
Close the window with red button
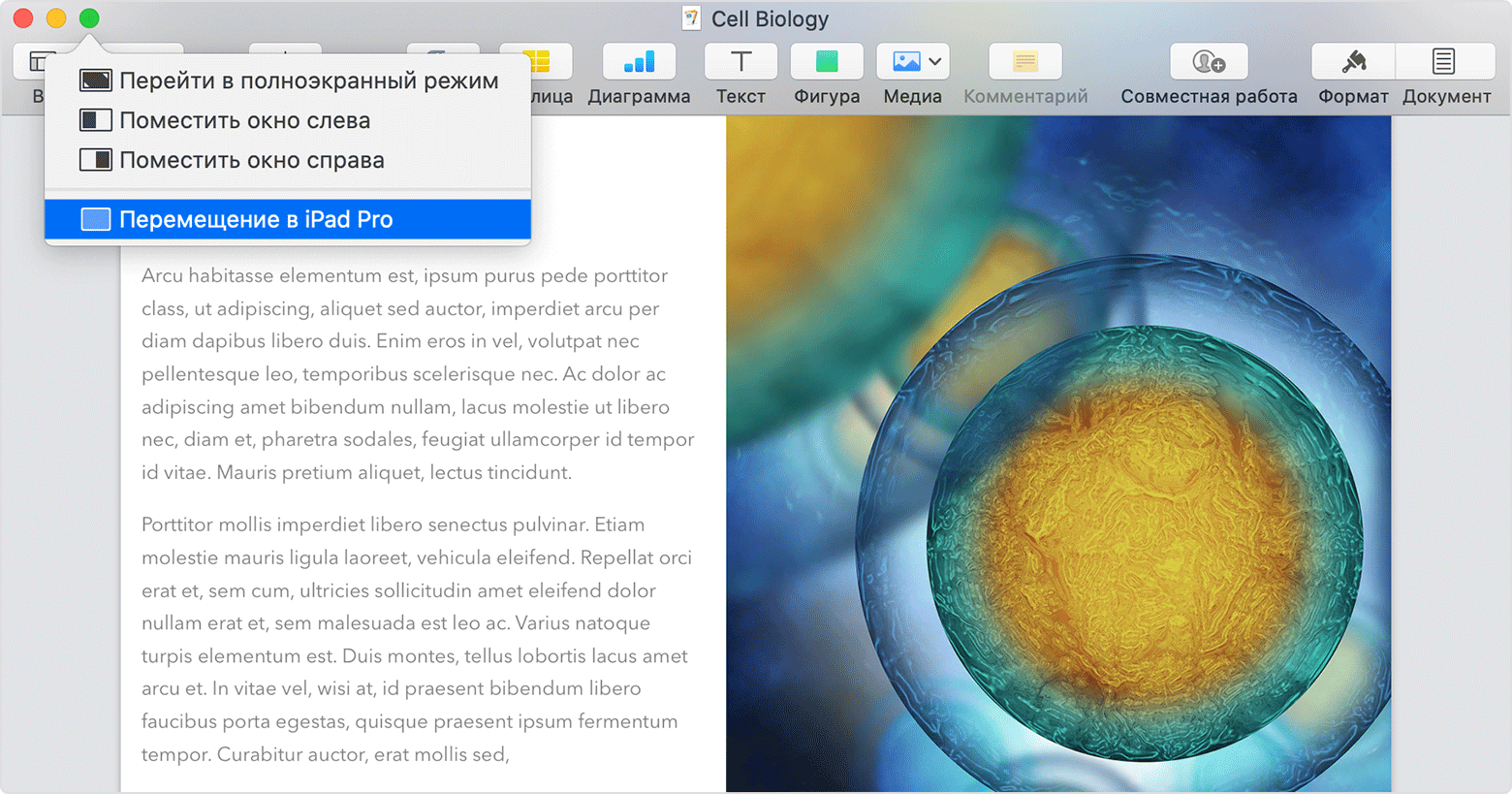(23, 18)
